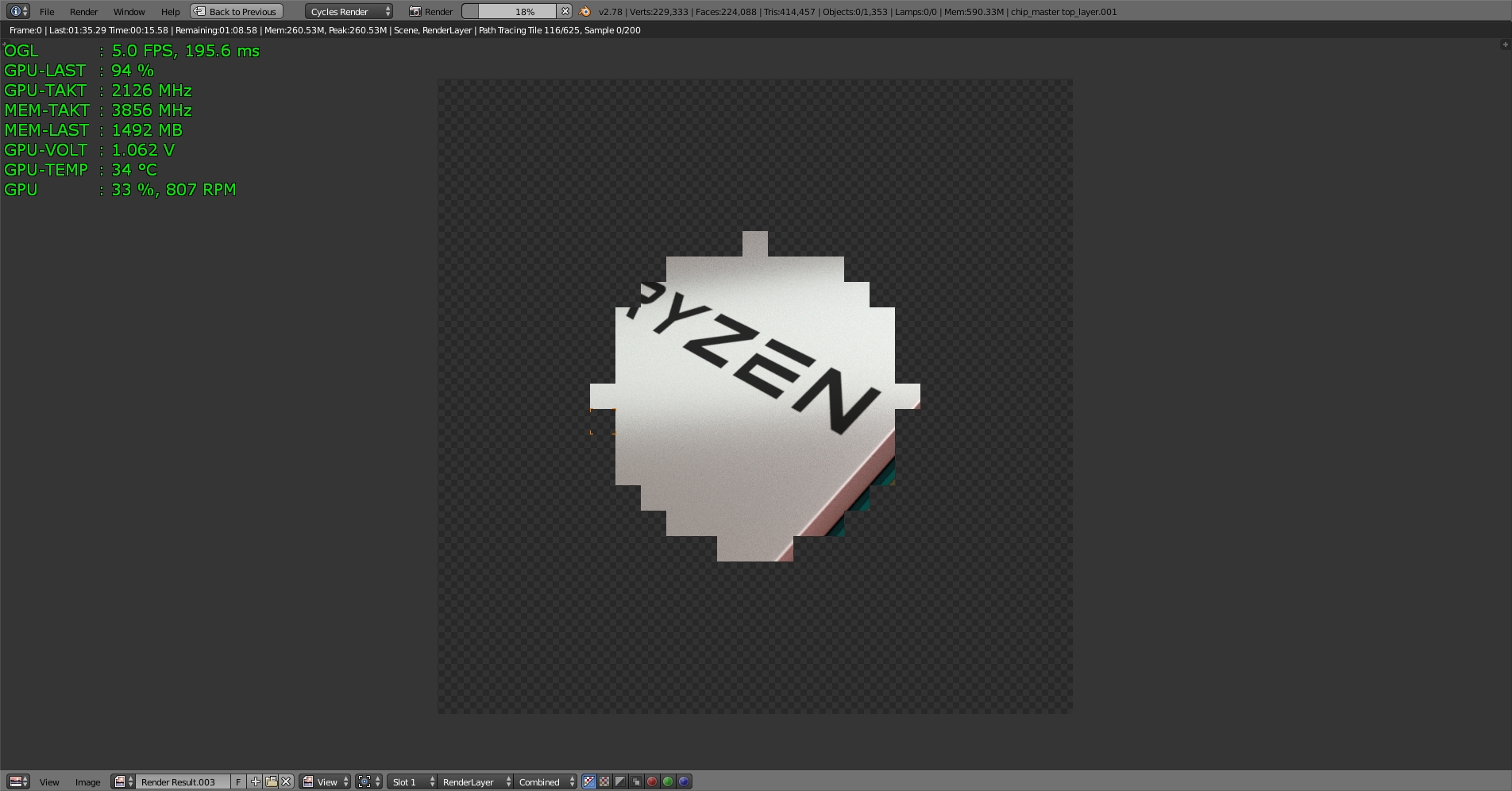Open the Combined pass dropdown

[545, 782]
